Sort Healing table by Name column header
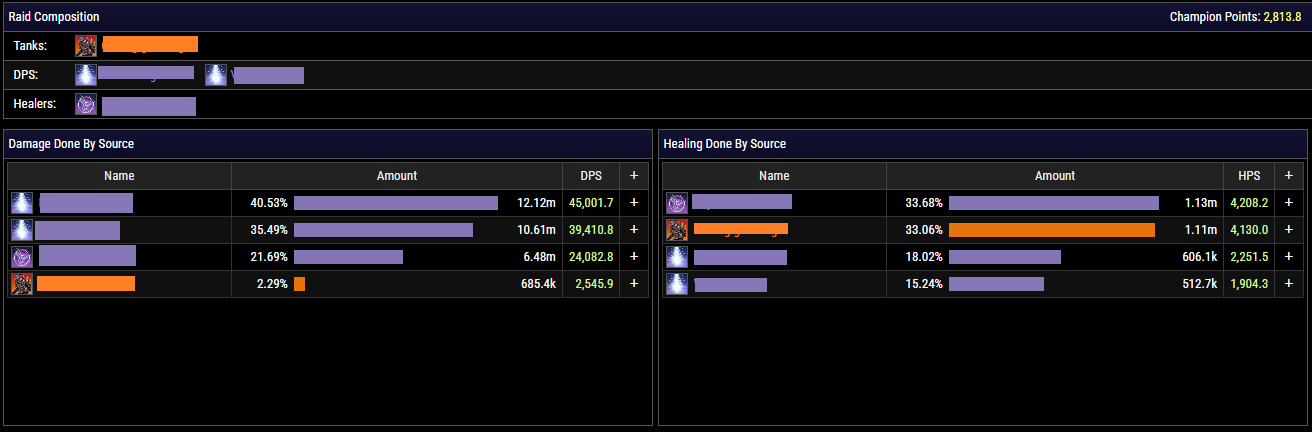This screenshot has height=432, width=1312. click(774, 176)
